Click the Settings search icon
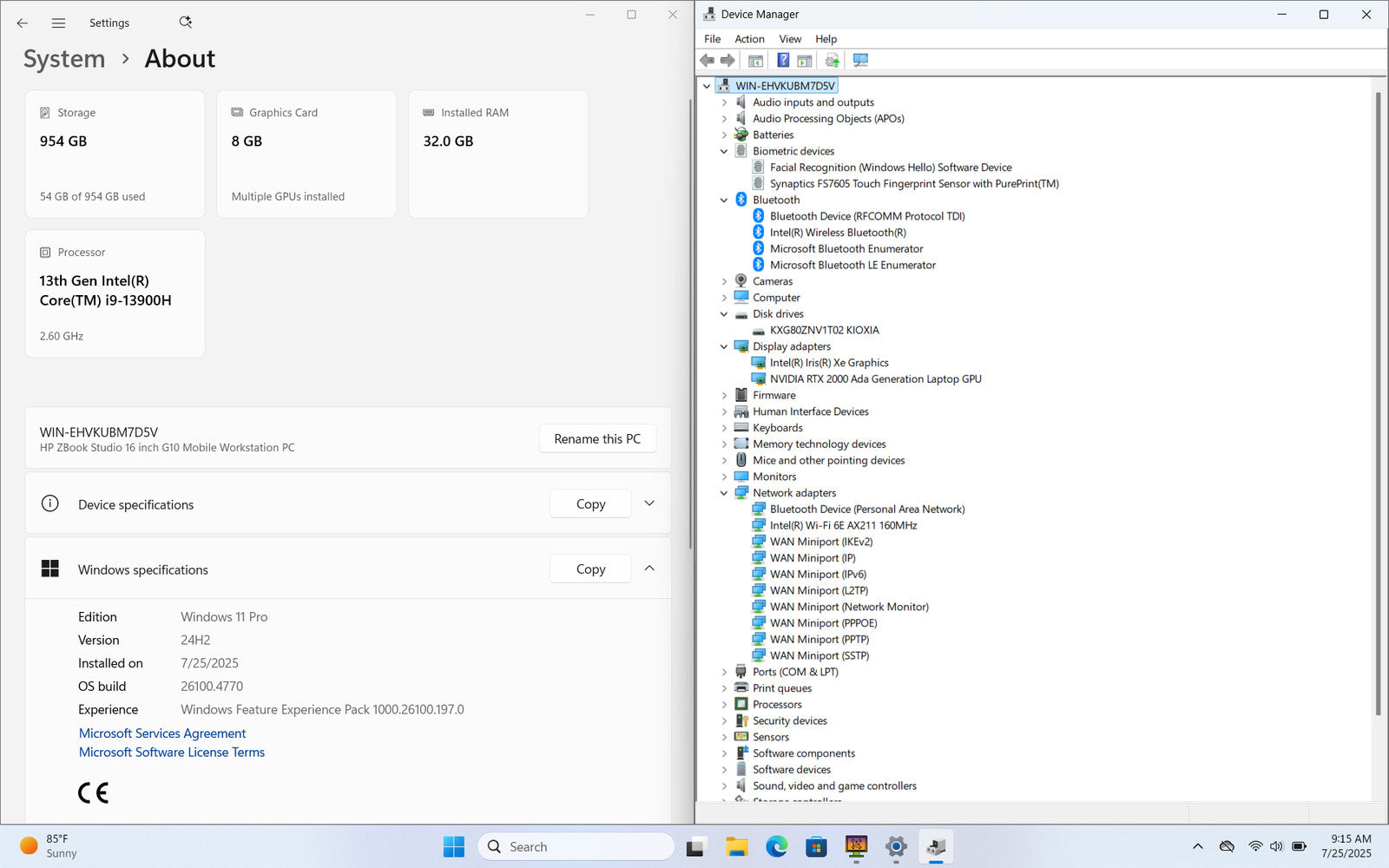 [x=185, y=23]
